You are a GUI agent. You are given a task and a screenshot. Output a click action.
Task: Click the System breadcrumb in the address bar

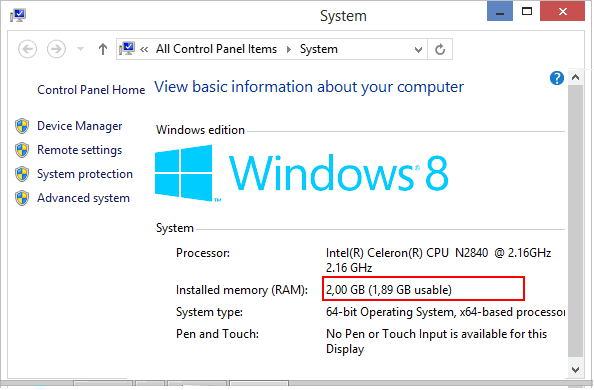point(319,49)
